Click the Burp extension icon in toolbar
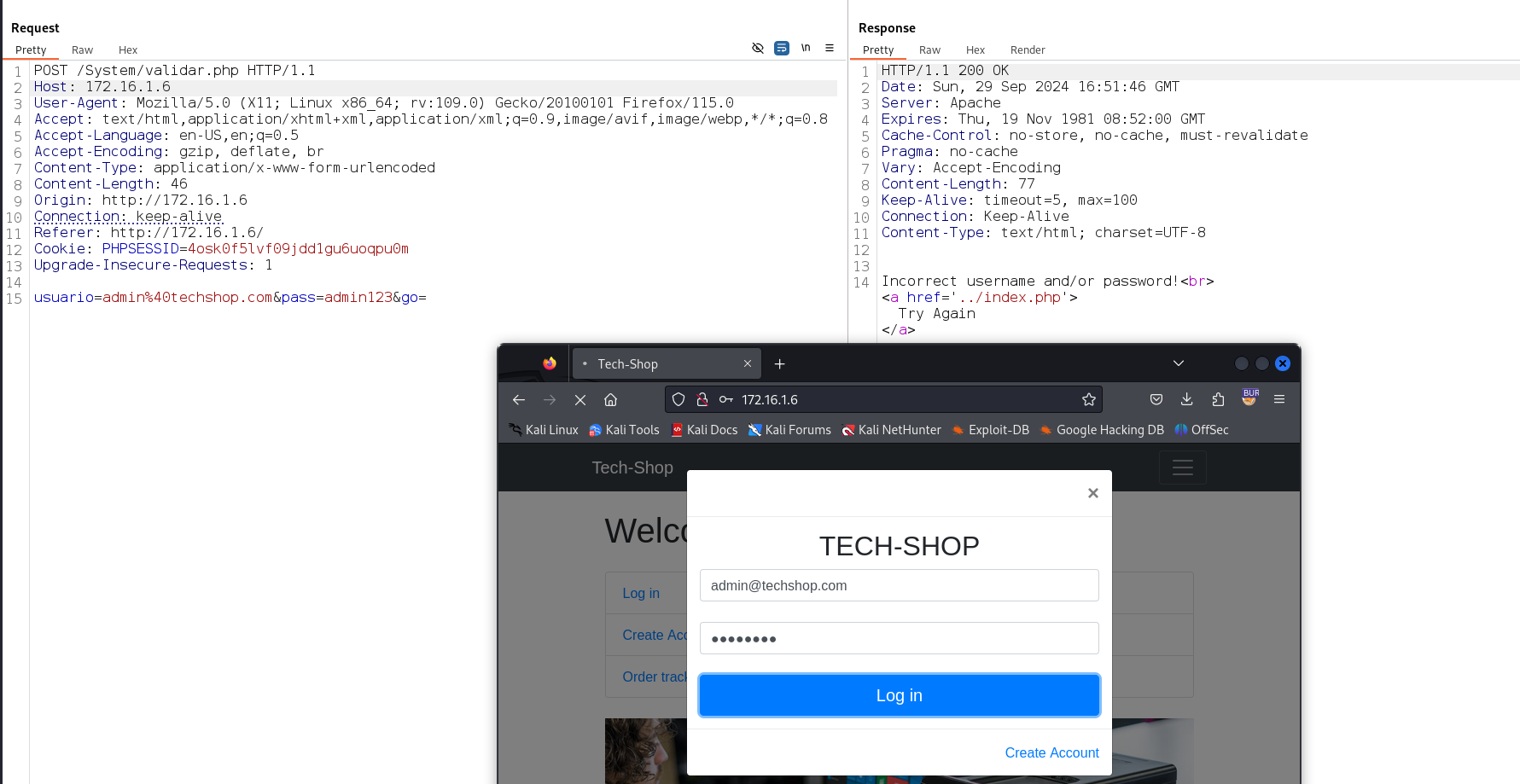1520x784 pixels. [x=1249, y=398]
